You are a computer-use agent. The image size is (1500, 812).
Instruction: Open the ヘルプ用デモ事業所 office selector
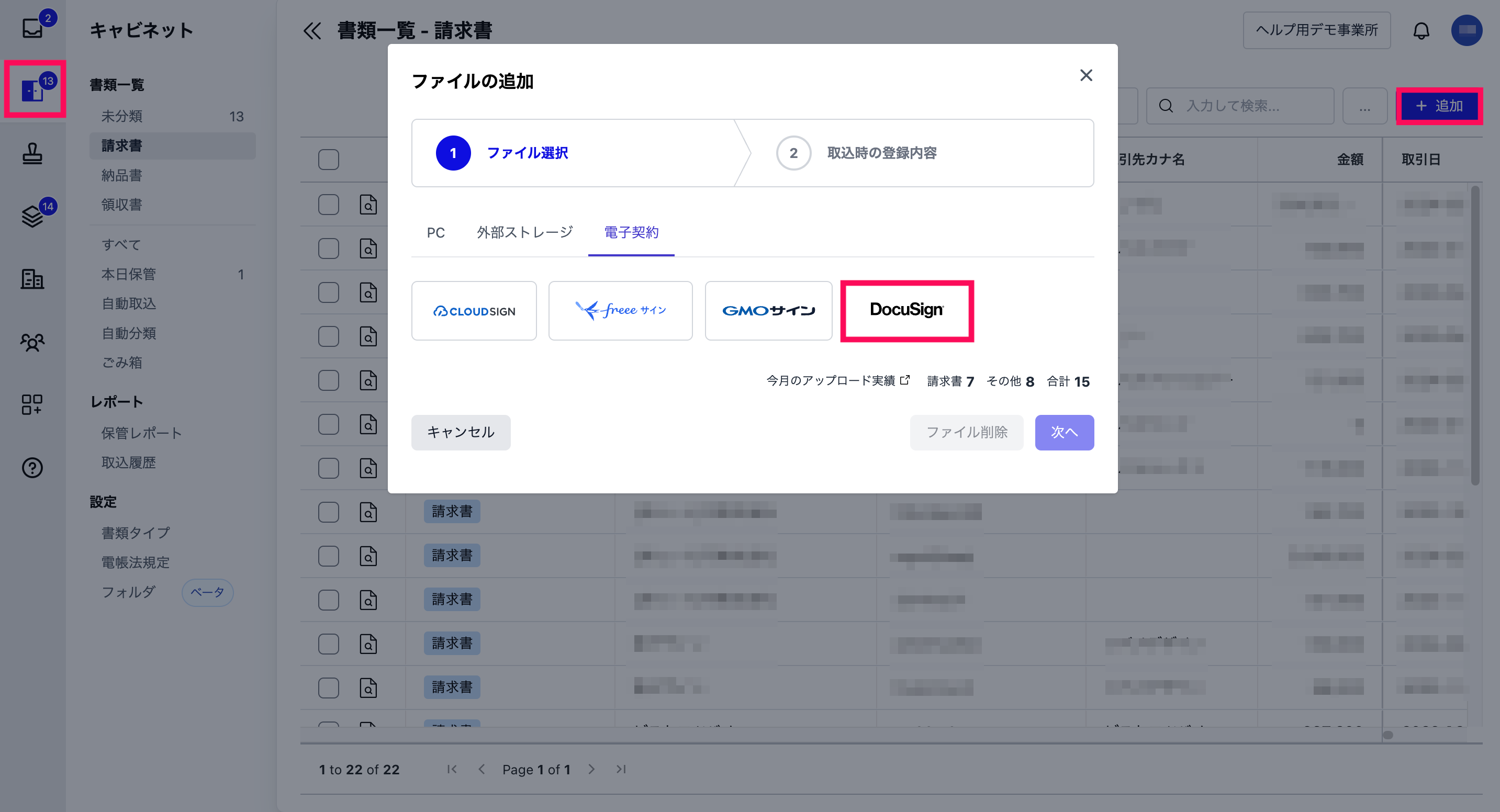tap(1317, 30)
